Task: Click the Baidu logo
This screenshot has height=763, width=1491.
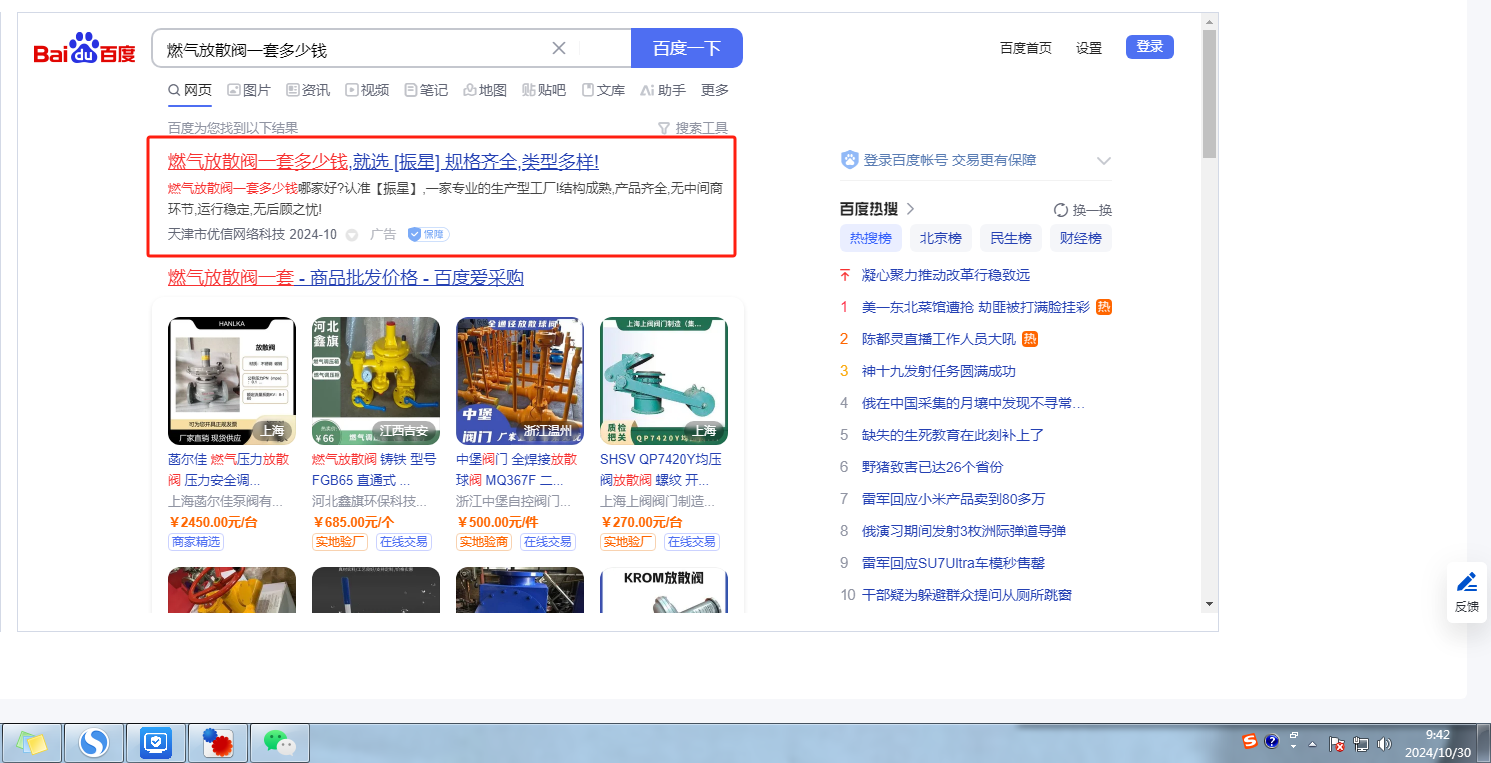Action: (84, 49)
